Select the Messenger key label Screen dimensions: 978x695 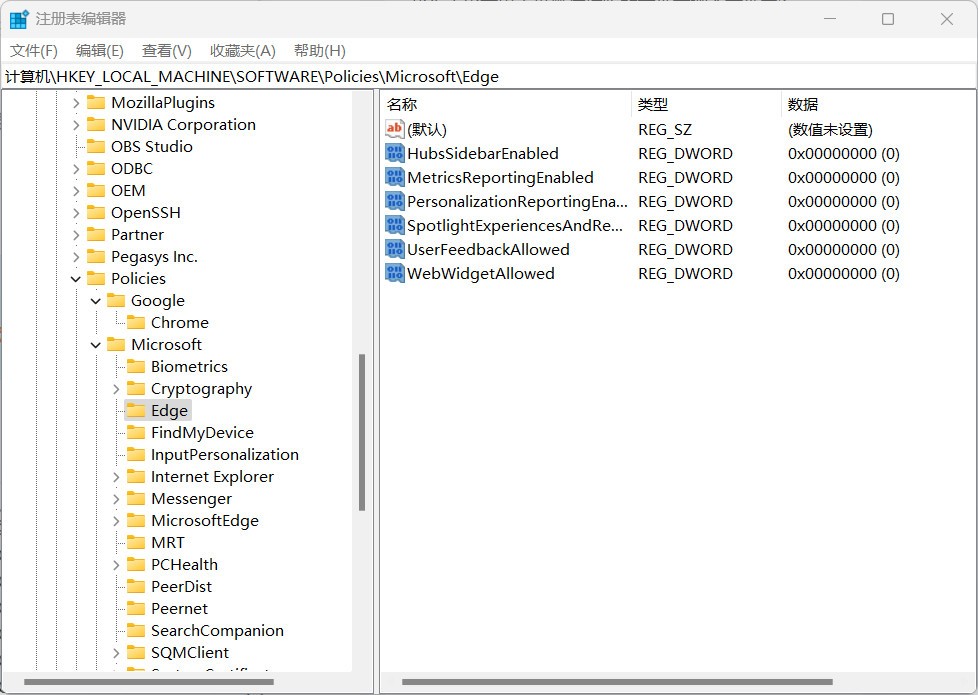pyautogui.click(x=191, y=498)
